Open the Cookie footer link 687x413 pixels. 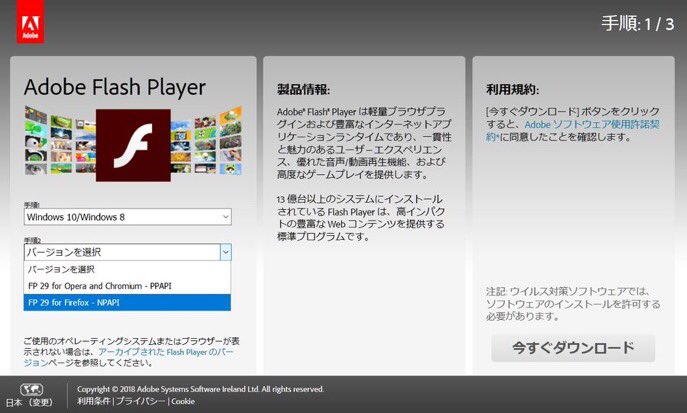tap(183, 401)
